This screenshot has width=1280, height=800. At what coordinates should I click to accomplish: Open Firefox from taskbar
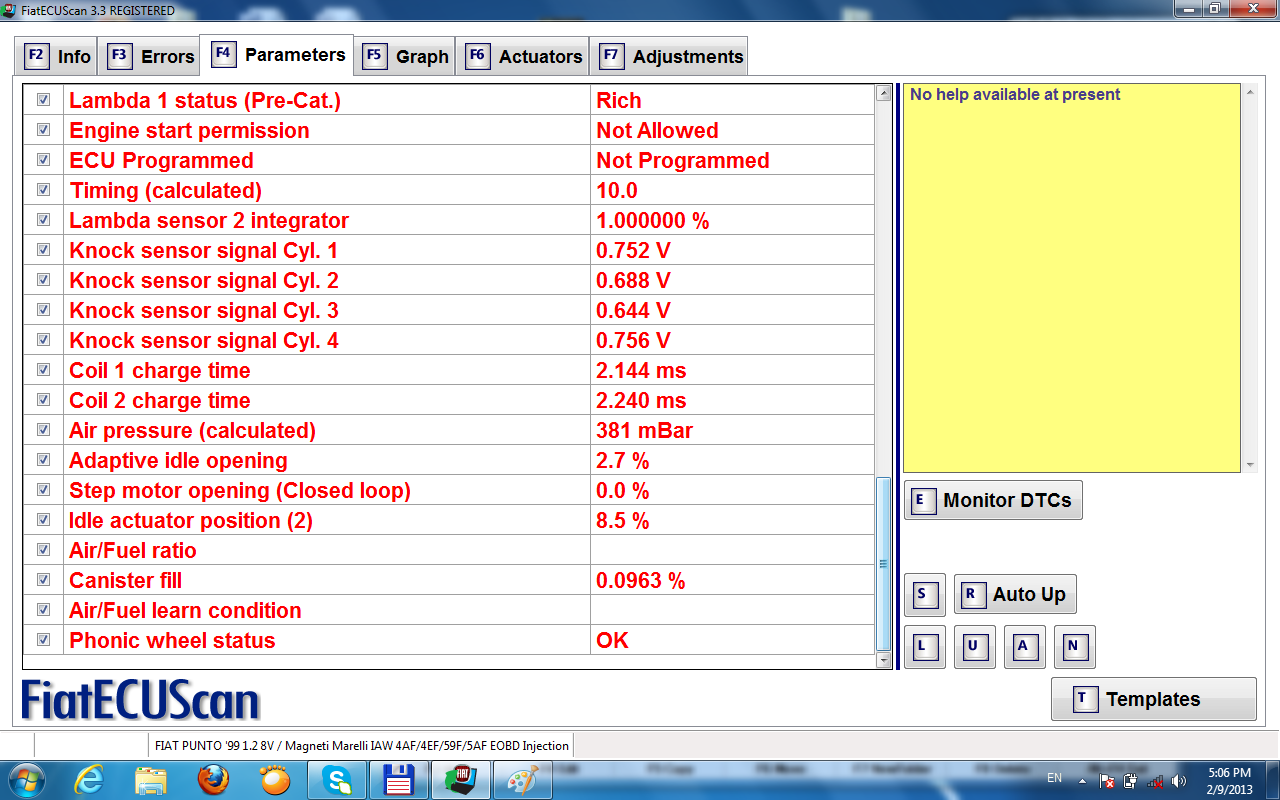[213, 780]
